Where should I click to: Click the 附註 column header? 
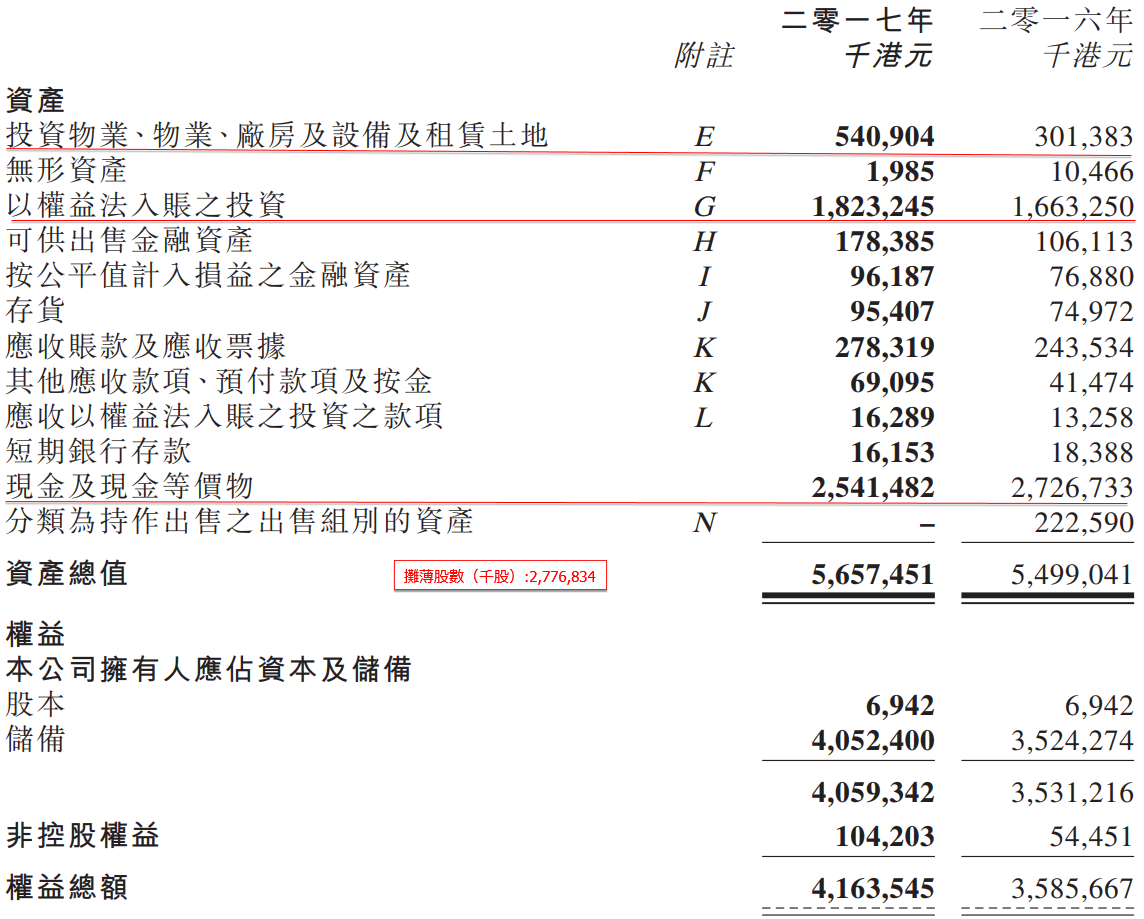[704, 56]
